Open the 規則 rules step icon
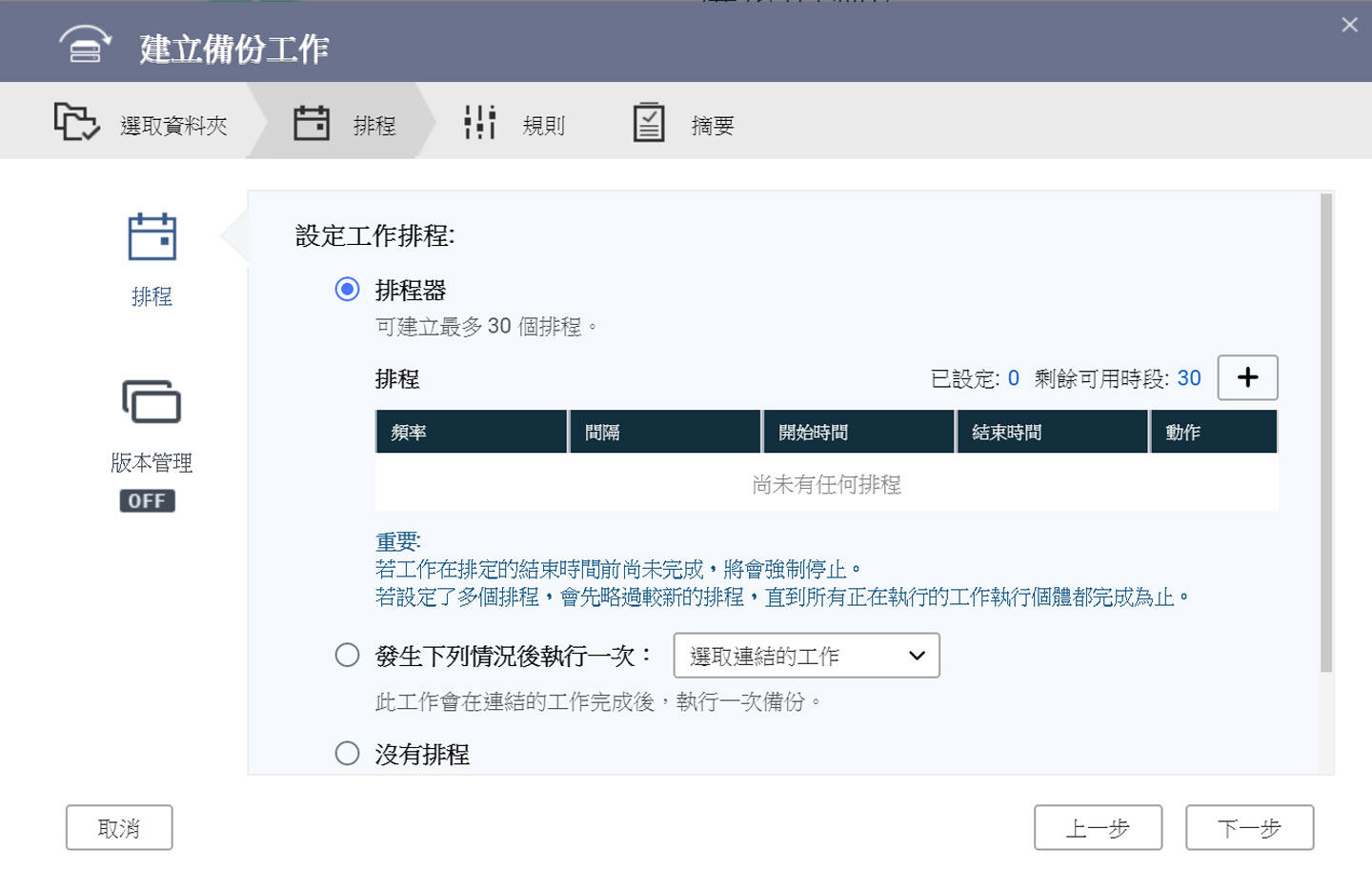Screen dimensions: 1372x870 478,122
